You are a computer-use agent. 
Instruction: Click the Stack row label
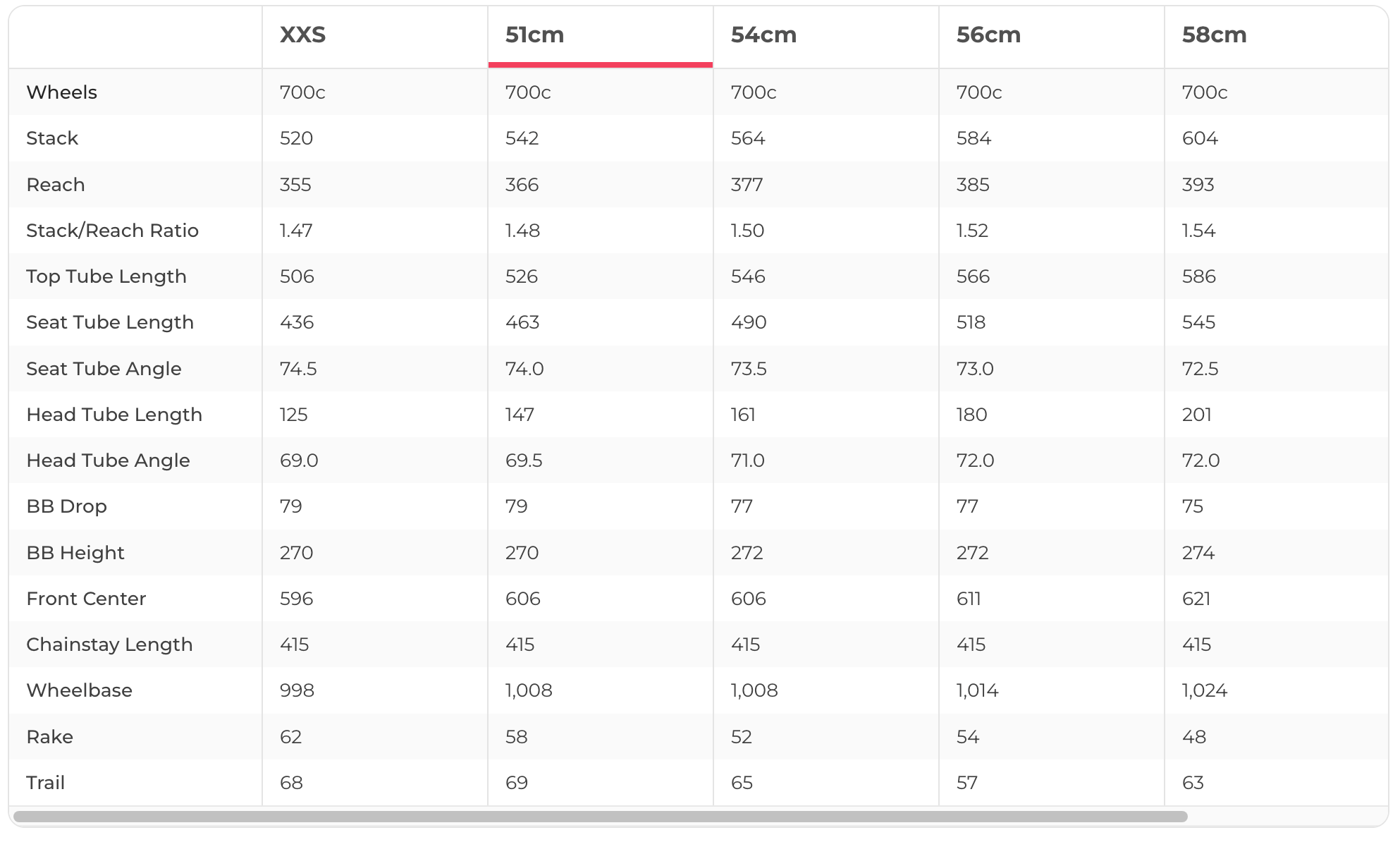pos(52,138)
